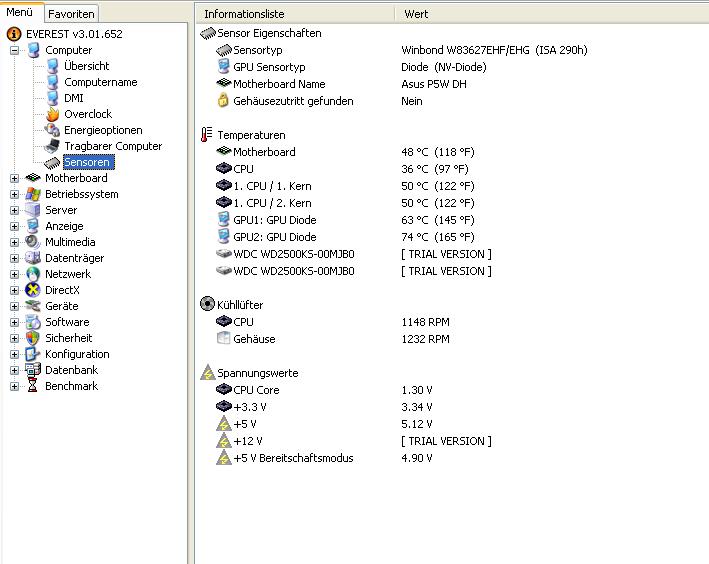
Task: Click the Konfiguration icon in tree
Action: click(33, 354)
